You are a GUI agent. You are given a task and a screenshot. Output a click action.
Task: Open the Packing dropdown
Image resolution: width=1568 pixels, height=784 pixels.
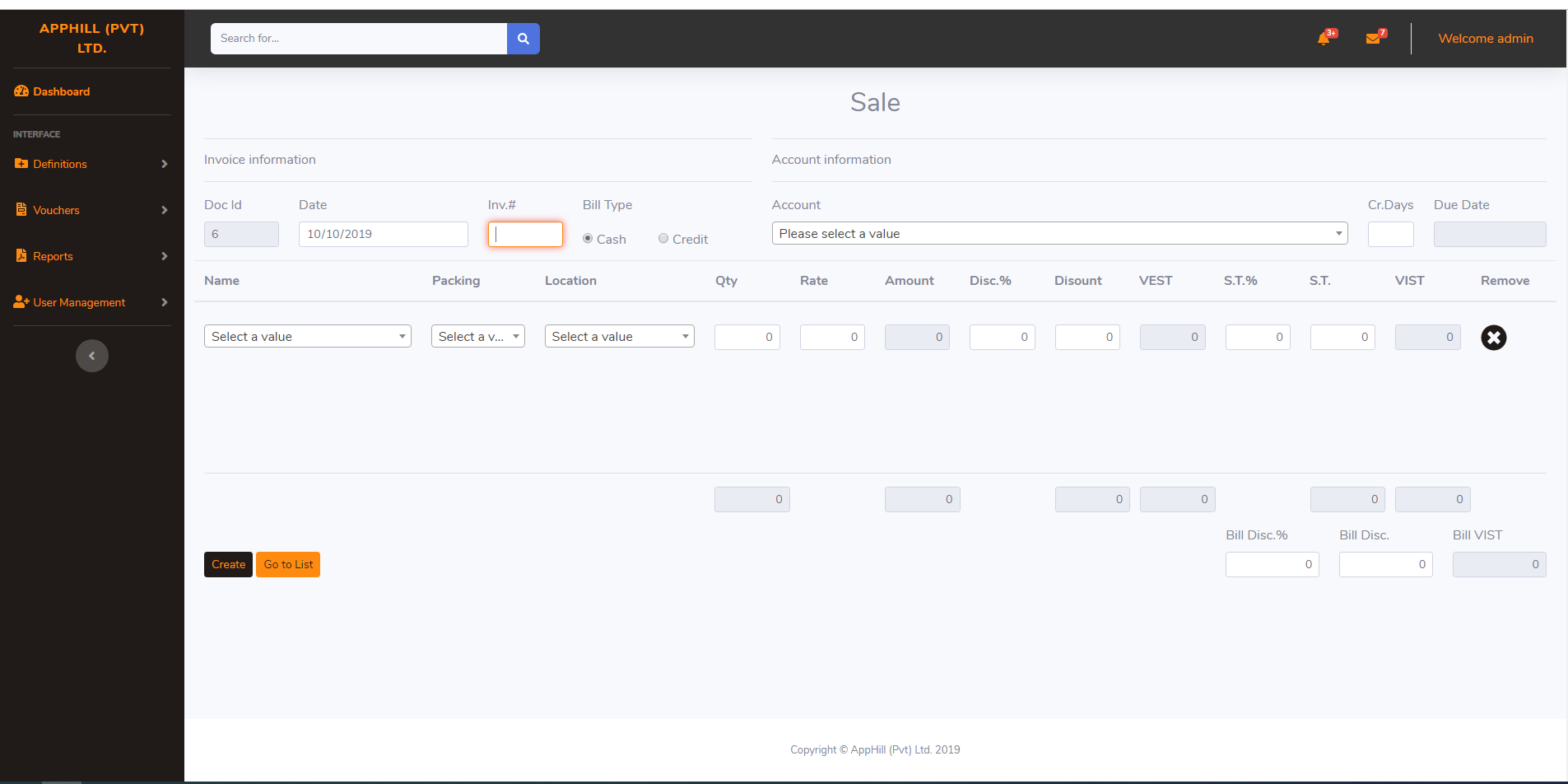click(x=477, y=337)
